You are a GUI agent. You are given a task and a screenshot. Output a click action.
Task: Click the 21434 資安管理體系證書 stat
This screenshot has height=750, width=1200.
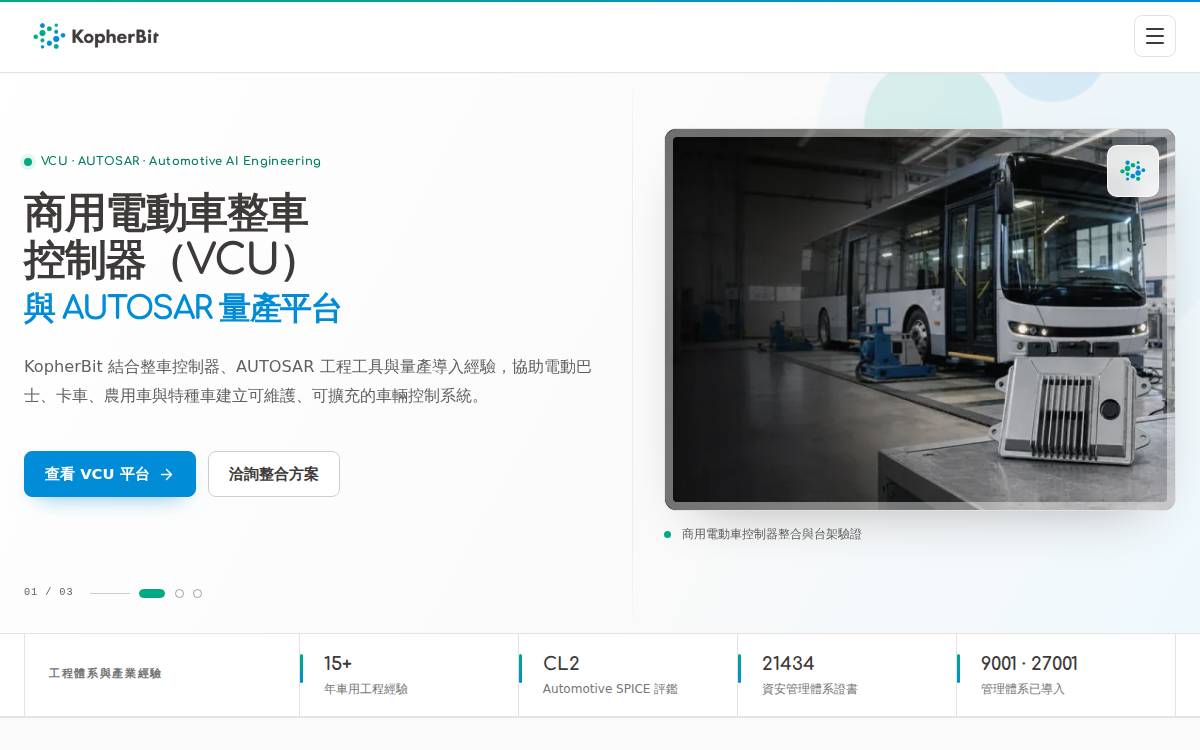[847, 675]
